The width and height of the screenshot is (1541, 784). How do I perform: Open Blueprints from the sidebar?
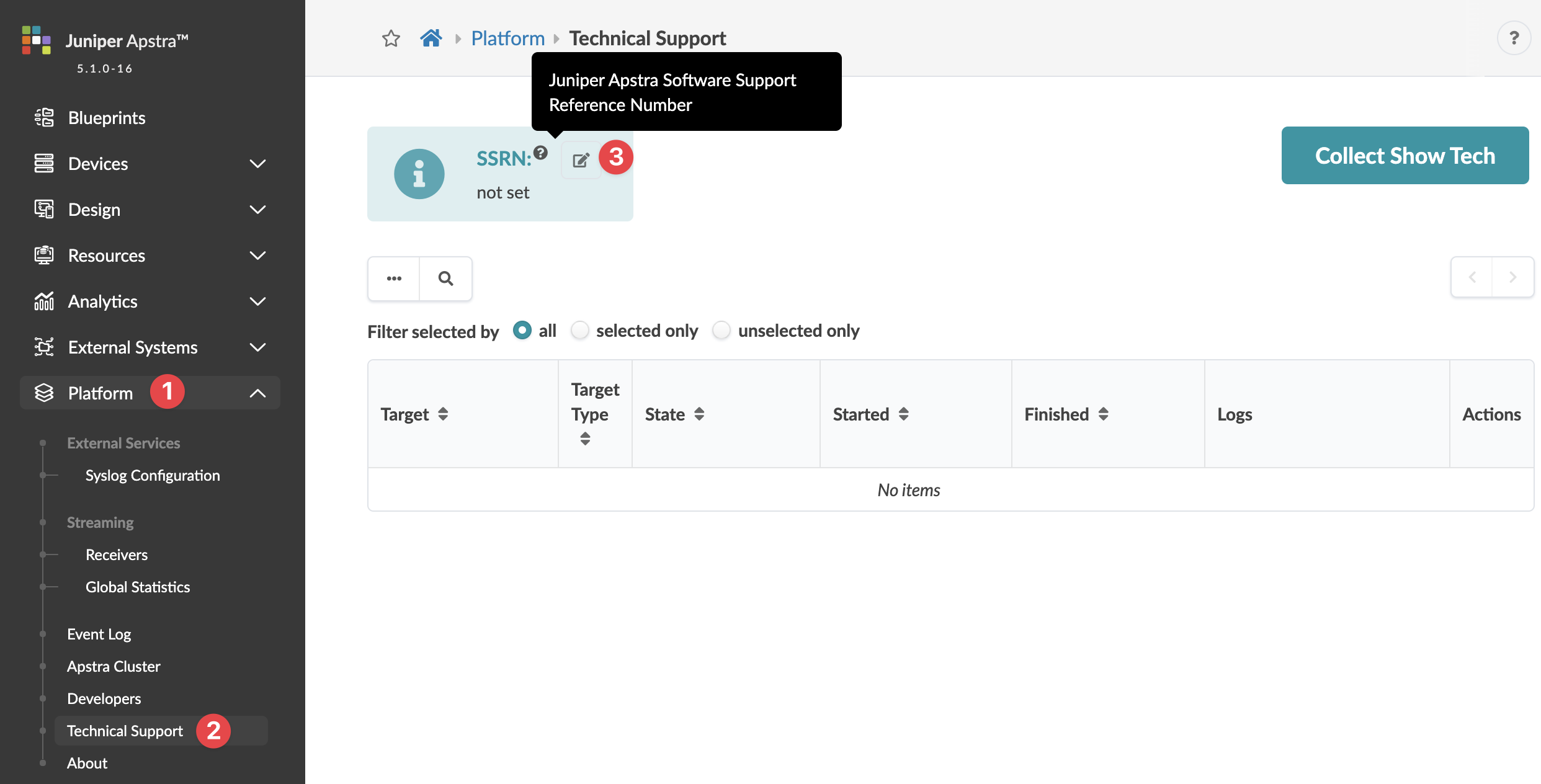[x=107, y=118]
